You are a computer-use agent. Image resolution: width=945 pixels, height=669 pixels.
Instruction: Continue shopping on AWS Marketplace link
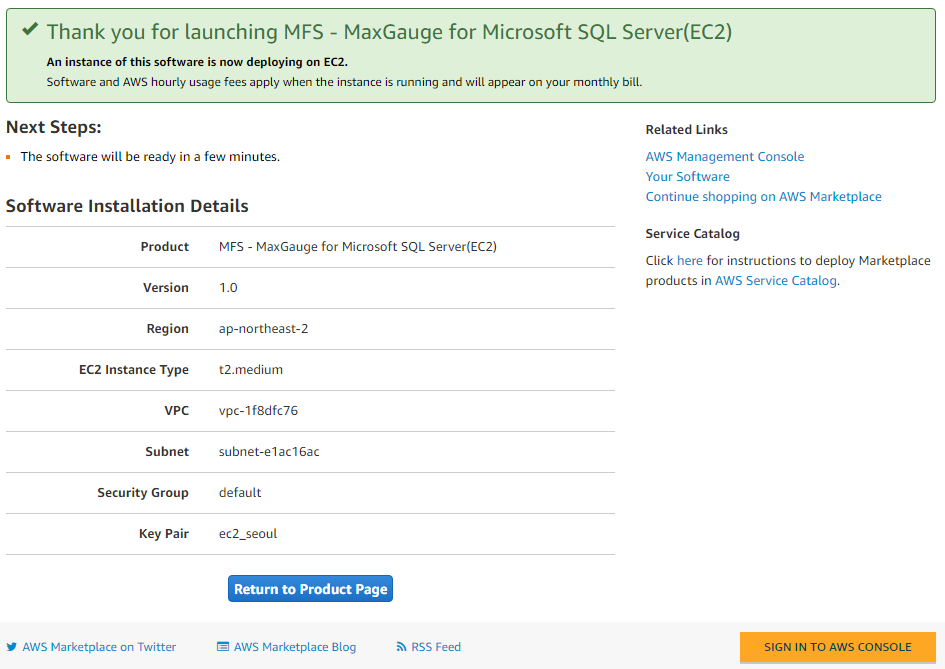click(763, 196)
